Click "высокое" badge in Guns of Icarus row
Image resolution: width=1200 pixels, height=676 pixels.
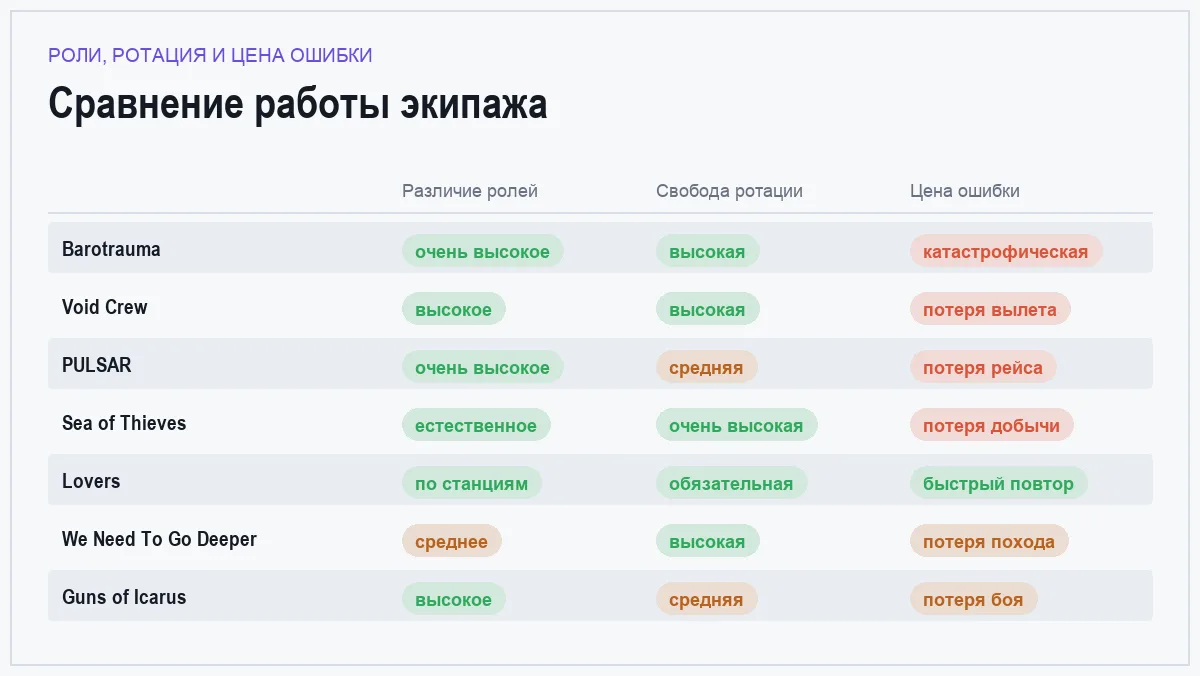(x=454, y=599)
